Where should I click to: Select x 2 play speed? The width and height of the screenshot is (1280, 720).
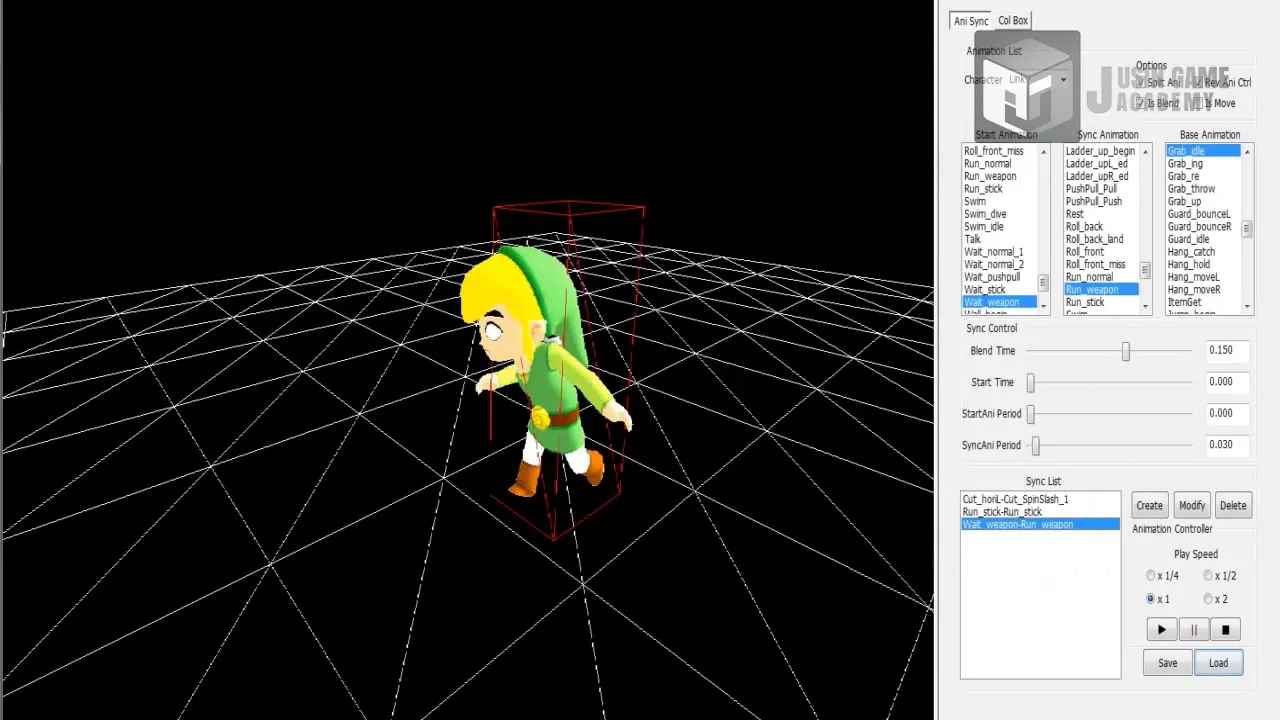[1208, 599]
